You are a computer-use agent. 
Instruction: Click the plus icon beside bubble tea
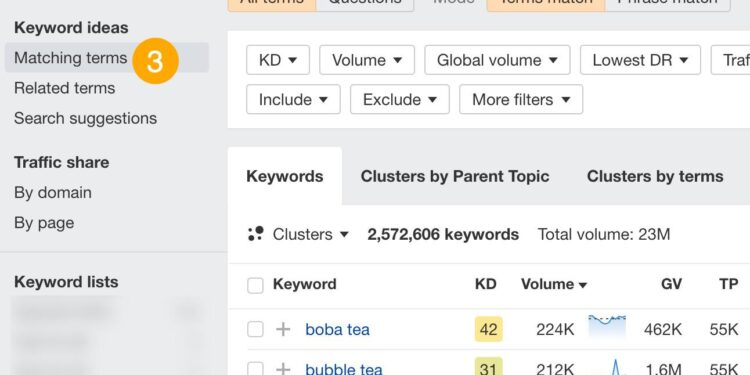pos(283,369)
